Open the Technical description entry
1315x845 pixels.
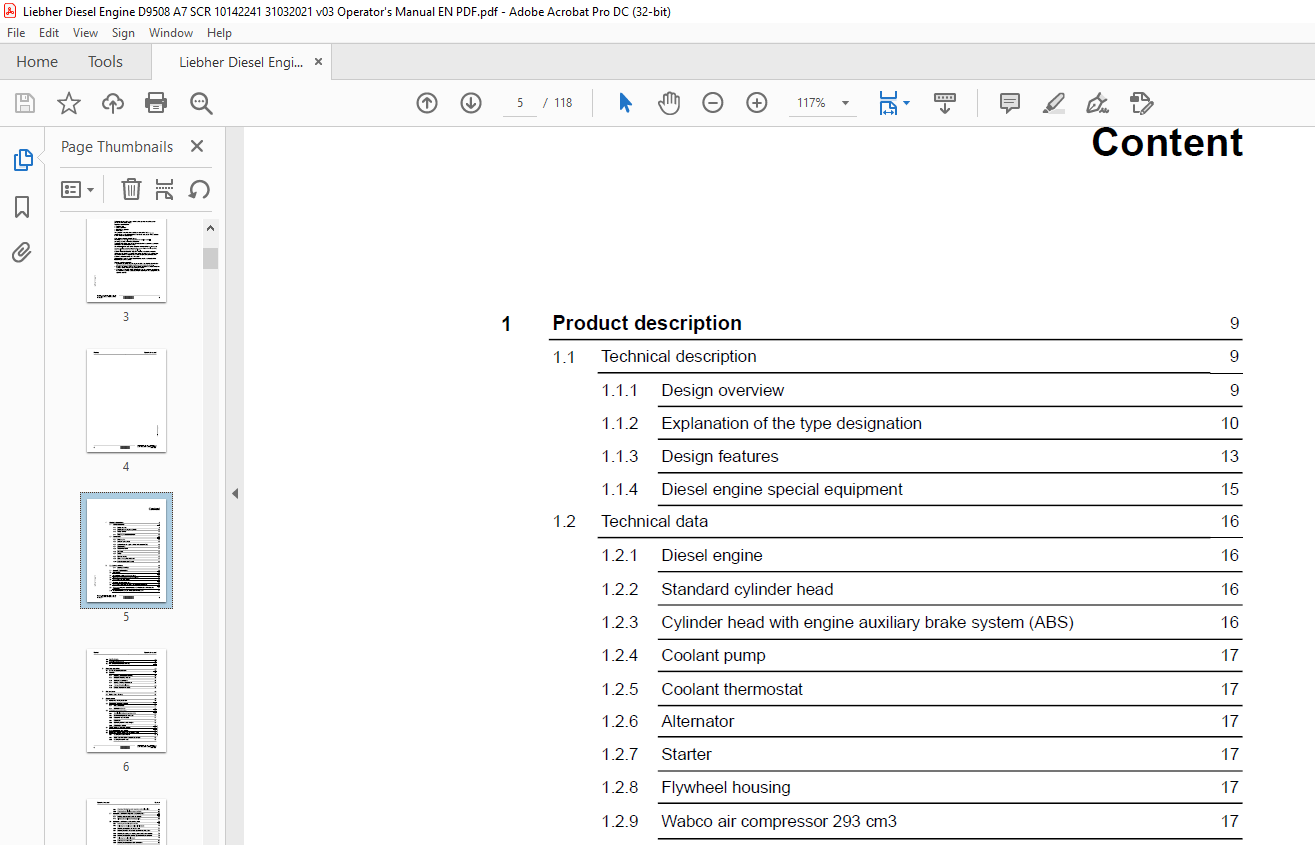pos(679,357)
